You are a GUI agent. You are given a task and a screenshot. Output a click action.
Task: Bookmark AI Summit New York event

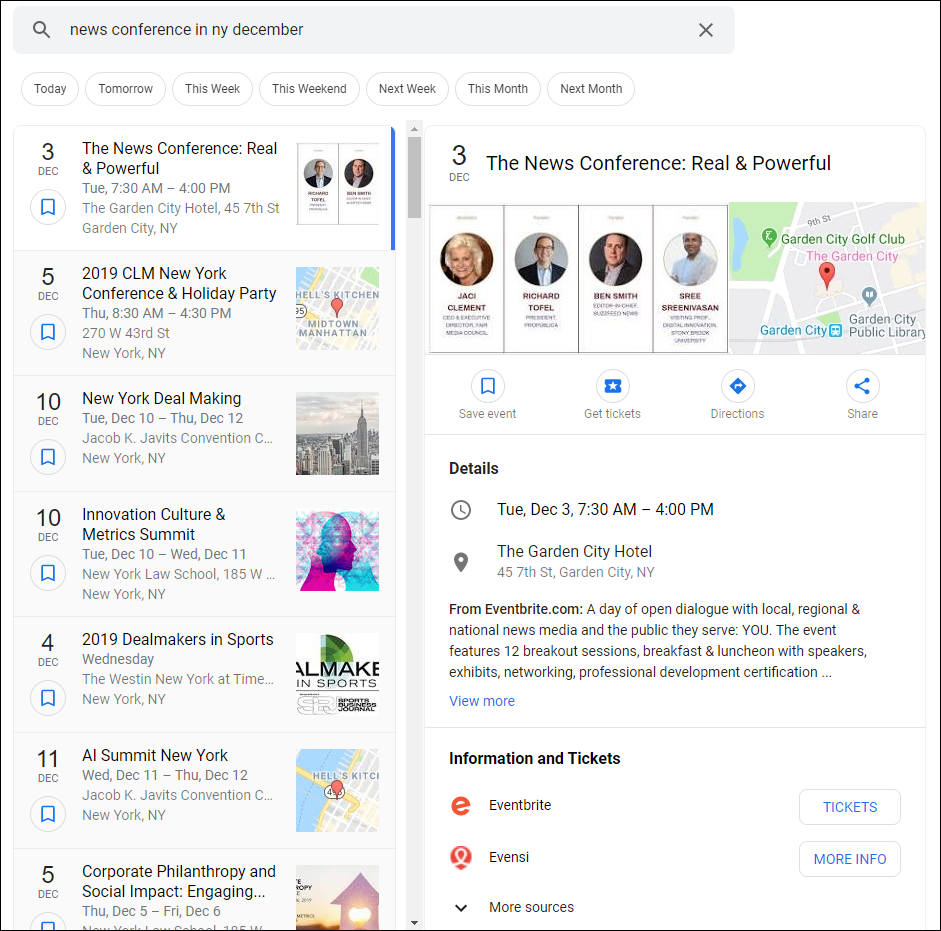click(48, 814)
